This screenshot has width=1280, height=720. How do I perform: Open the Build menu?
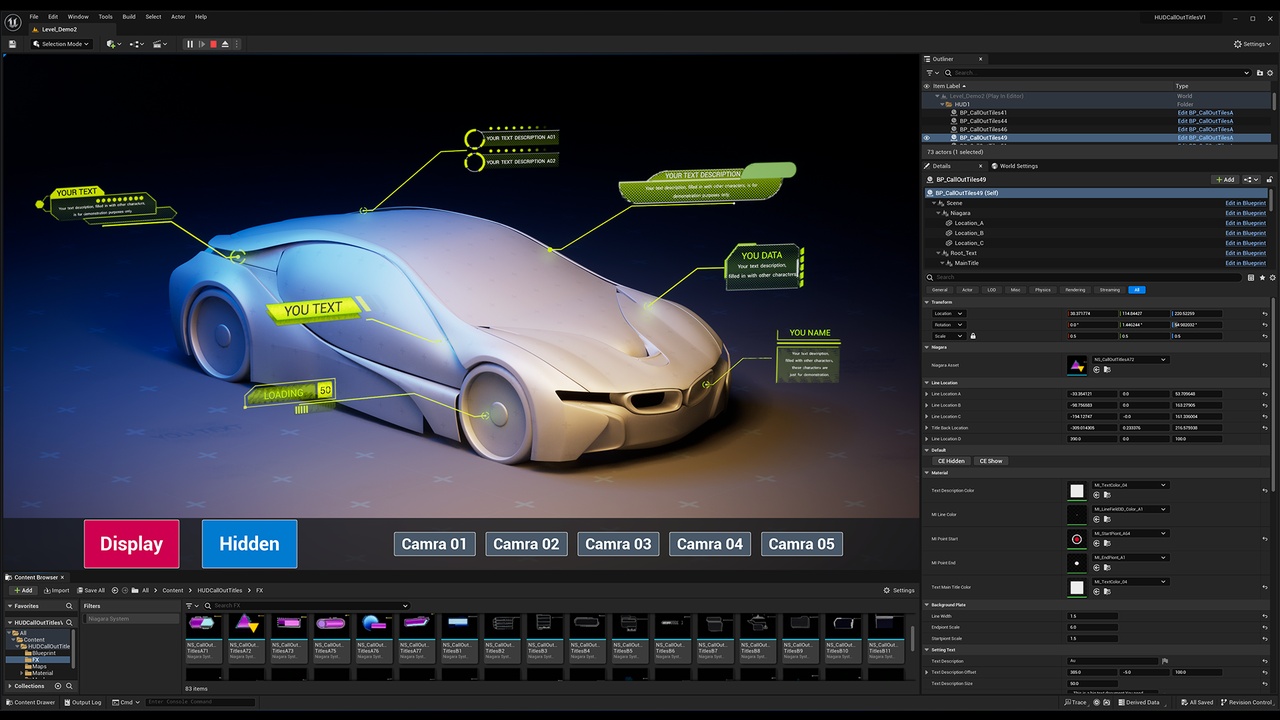129,17
